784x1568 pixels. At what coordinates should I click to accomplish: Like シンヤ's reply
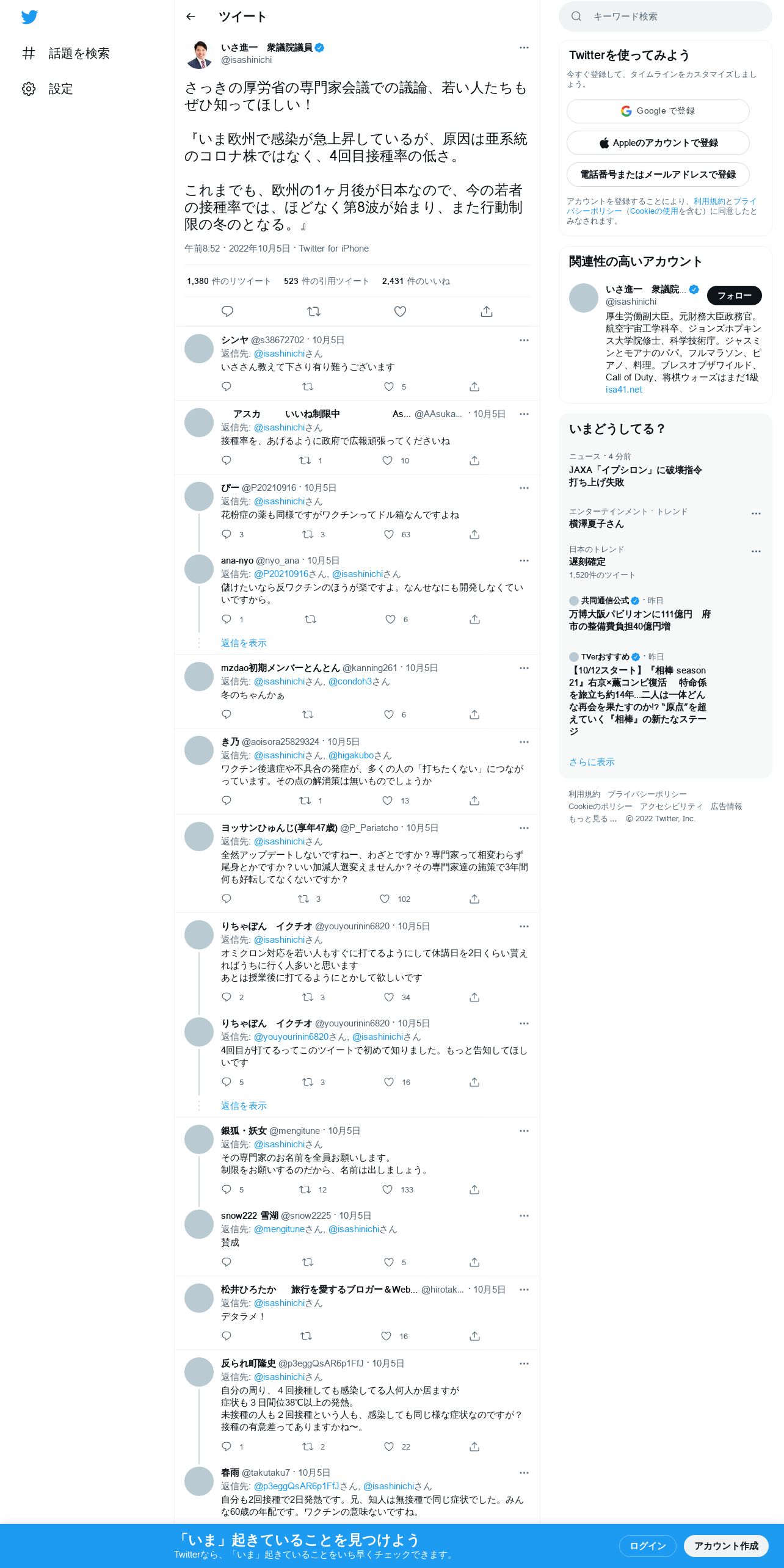pos(389,387)
